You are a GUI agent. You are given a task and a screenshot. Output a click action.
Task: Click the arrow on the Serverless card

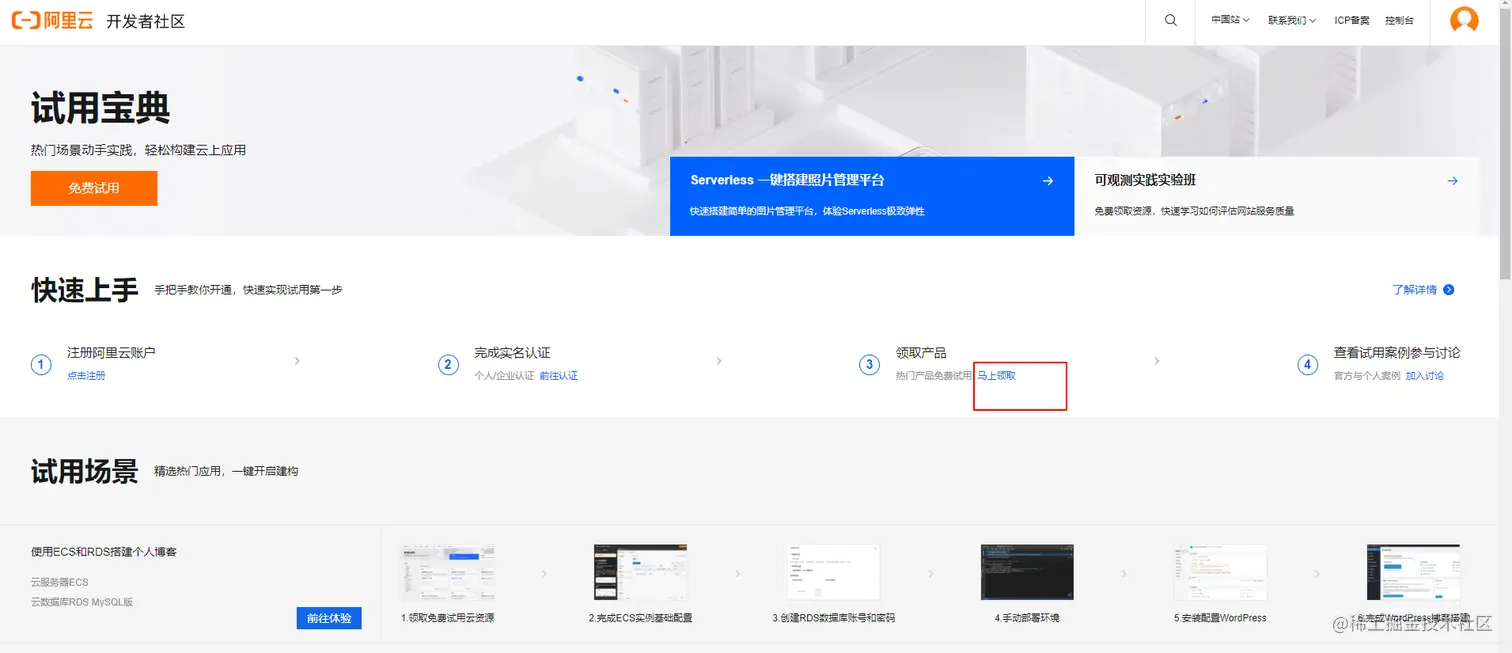pyautogui.click(x=1048, y=181)
